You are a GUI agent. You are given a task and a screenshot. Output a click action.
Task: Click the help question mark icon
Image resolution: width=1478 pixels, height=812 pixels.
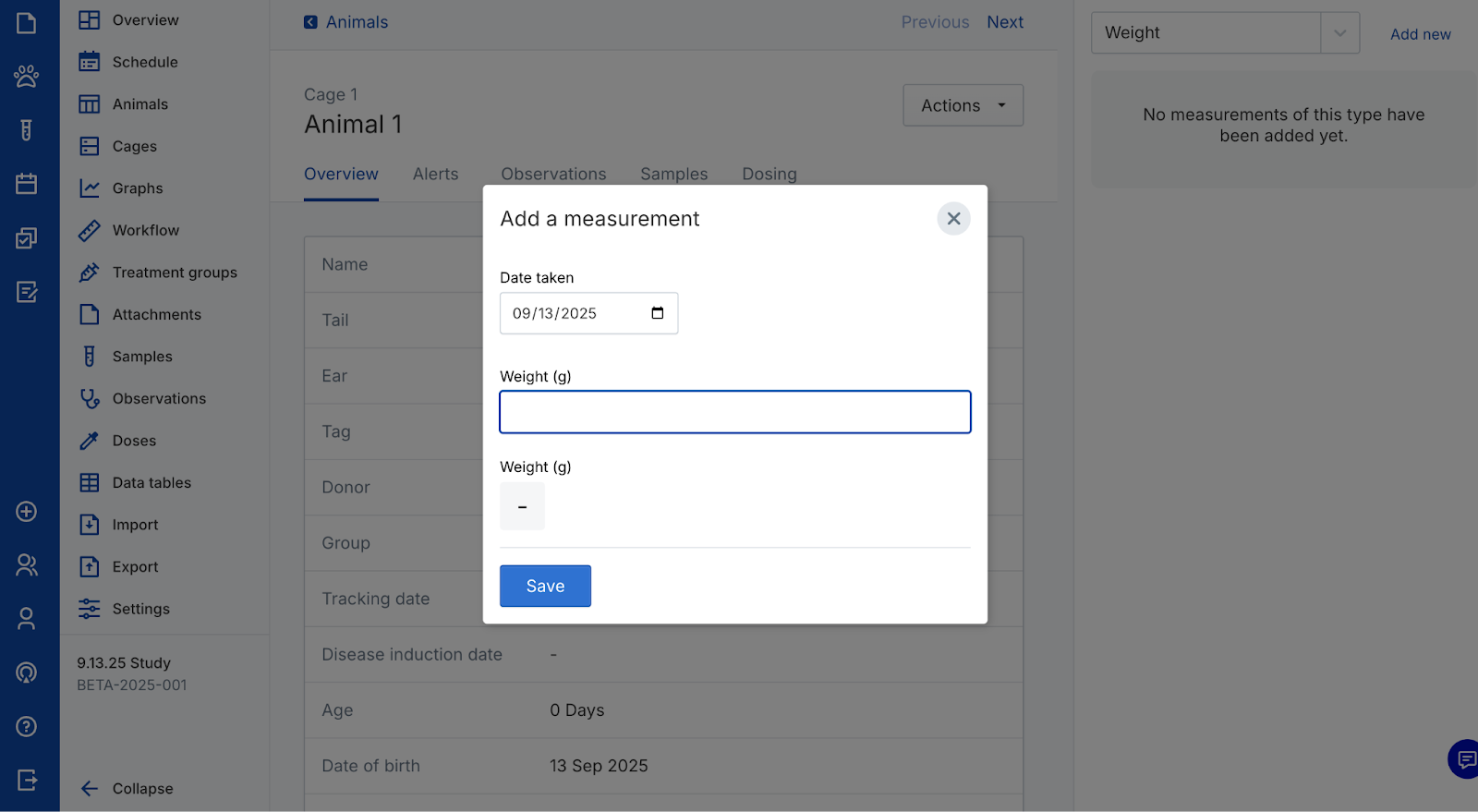[26, 727]
